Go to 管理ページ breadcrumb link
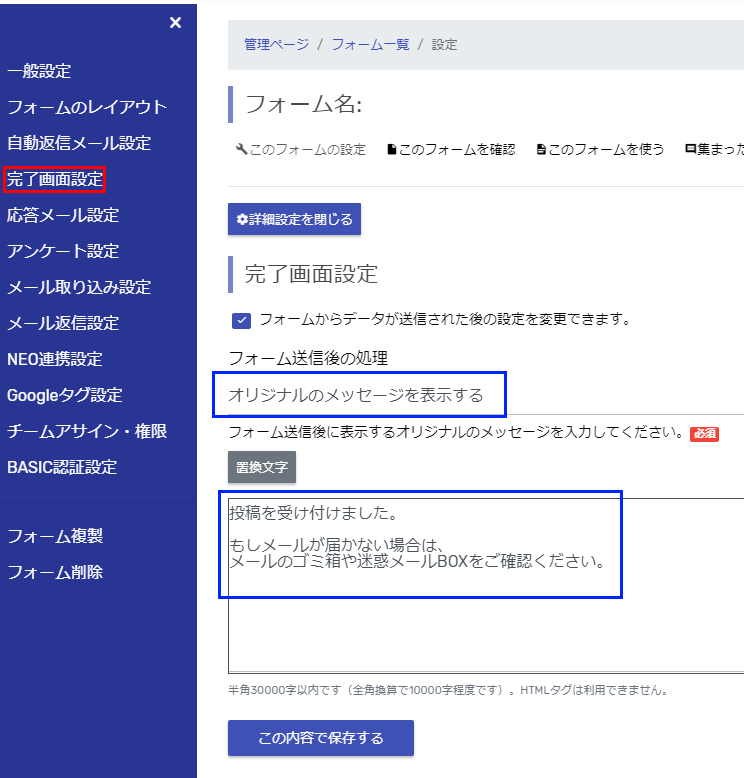The image size is (744, 778). click(x=276, y=45)
